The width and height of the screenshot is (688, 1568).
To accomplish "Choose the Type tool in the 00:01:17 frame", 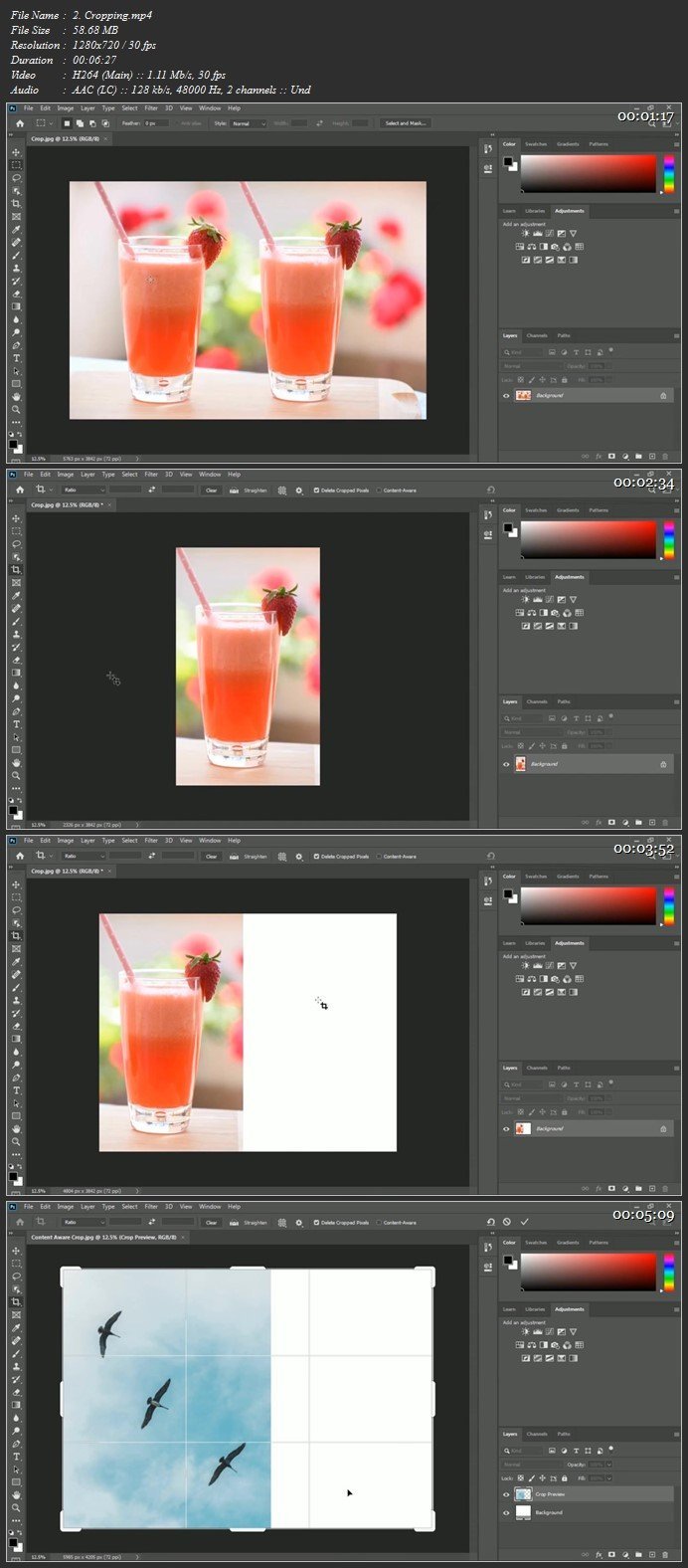I will coord(16,358).
